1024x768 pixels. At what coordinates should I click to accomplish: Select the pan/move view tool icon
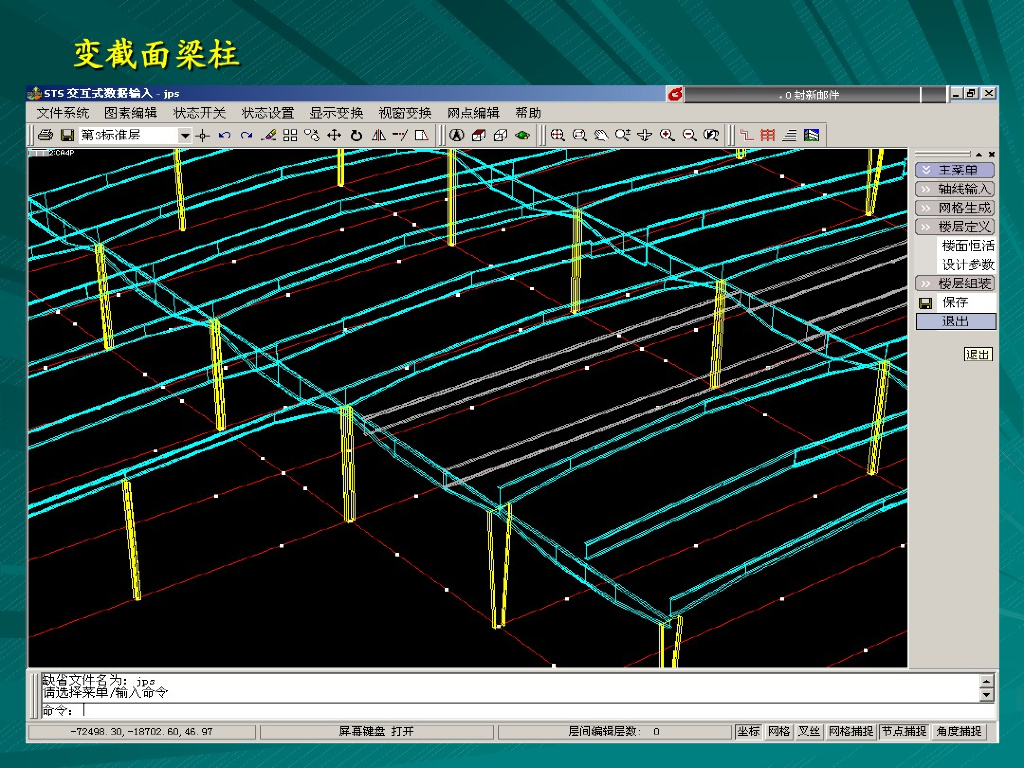(334, 135)
